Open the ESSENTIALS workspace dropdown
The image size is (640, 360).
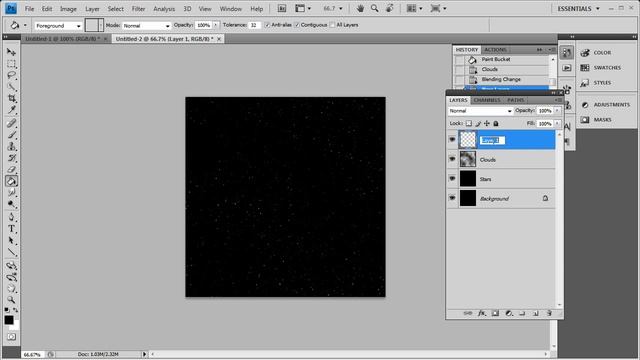click(578, 9)
